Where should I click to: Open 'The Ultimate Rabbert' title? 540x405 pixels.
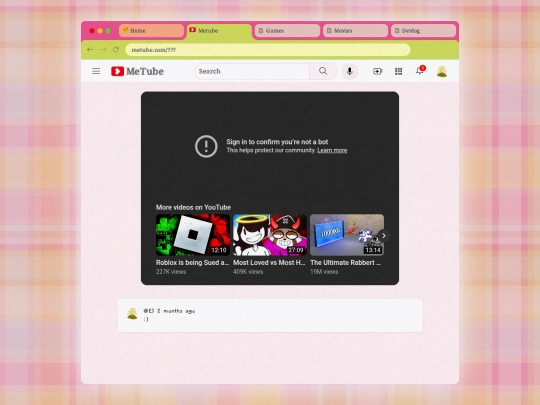coord(345,262)
